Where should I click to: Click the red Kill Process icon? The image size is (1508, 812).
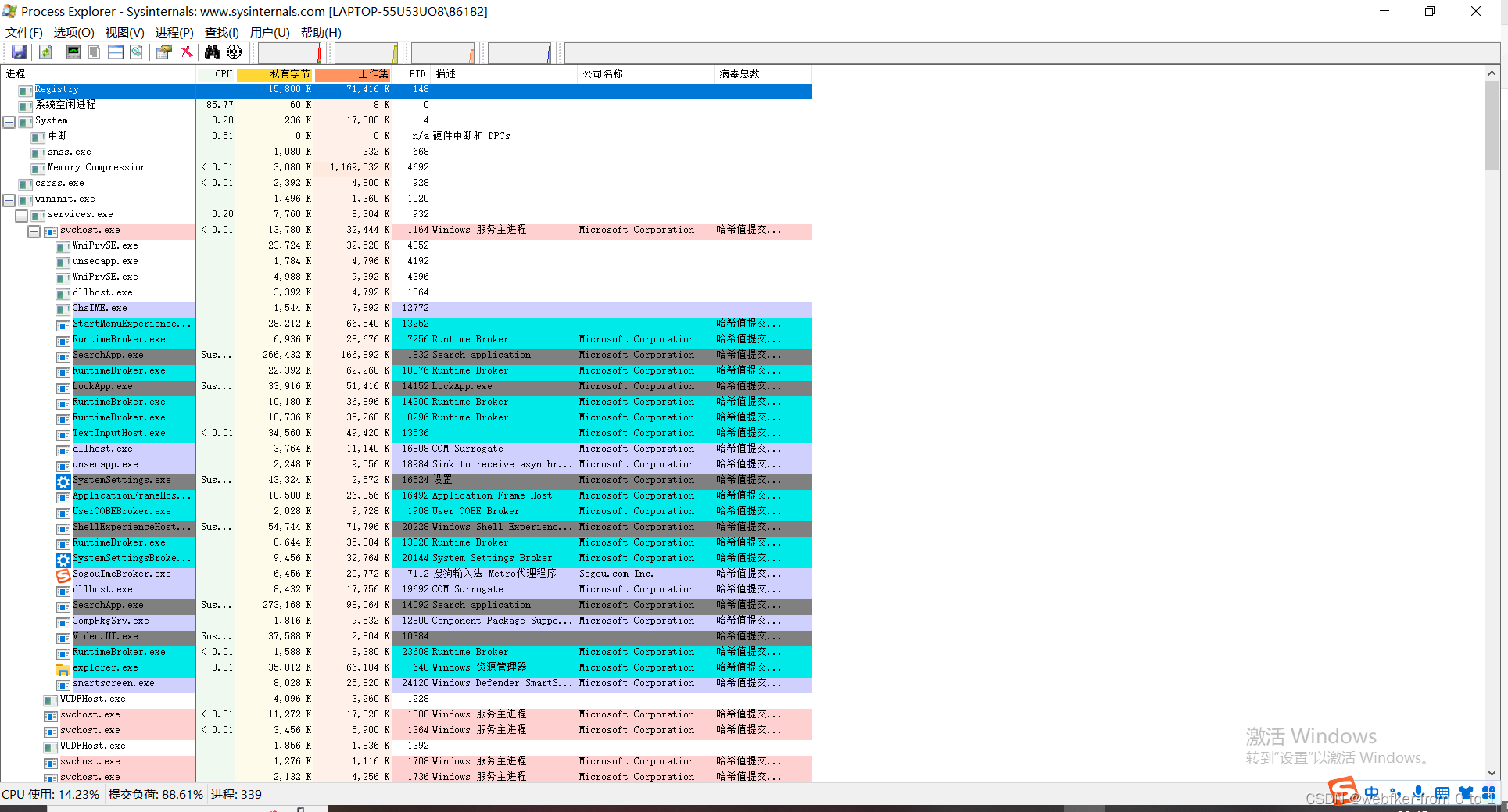(187, 52)
